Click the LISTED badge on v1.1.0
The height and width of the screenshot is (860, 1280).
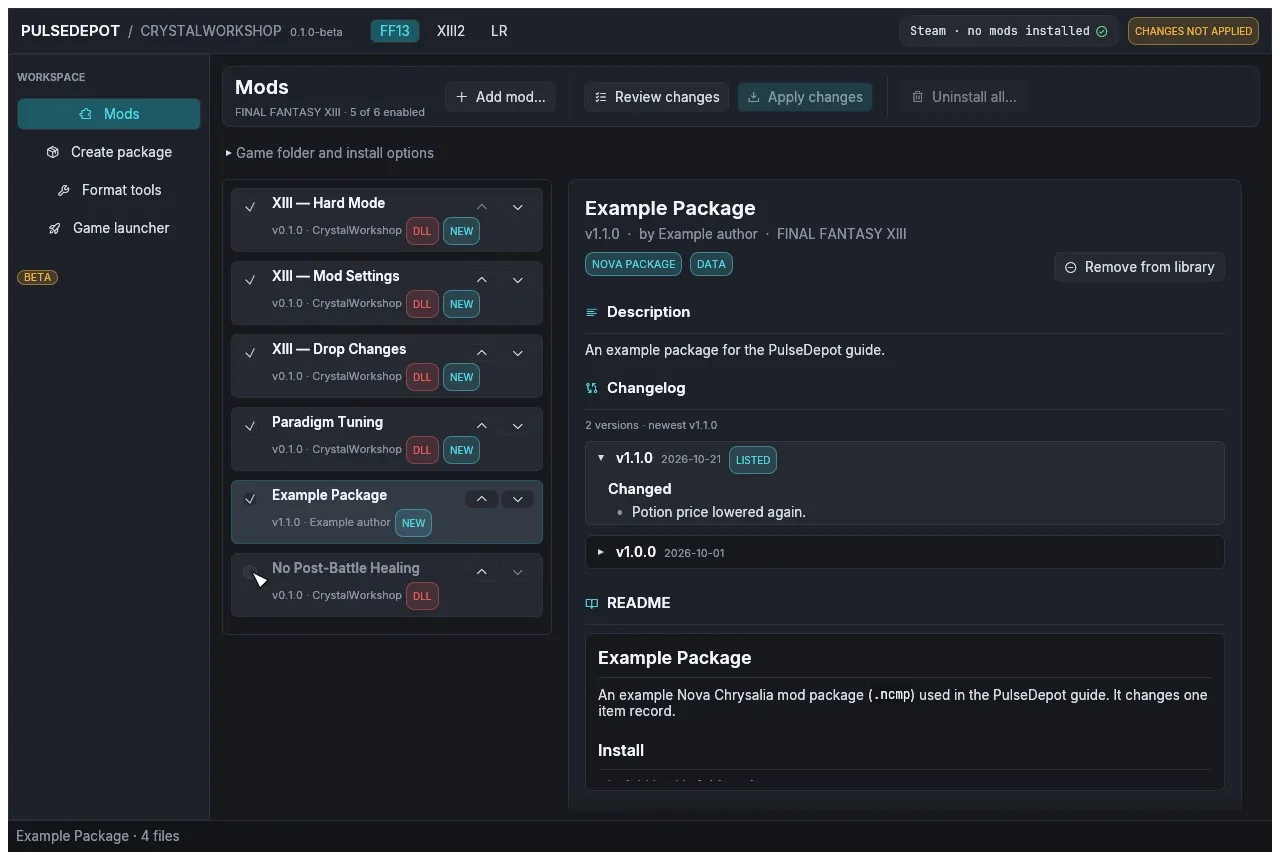point(753,460)
